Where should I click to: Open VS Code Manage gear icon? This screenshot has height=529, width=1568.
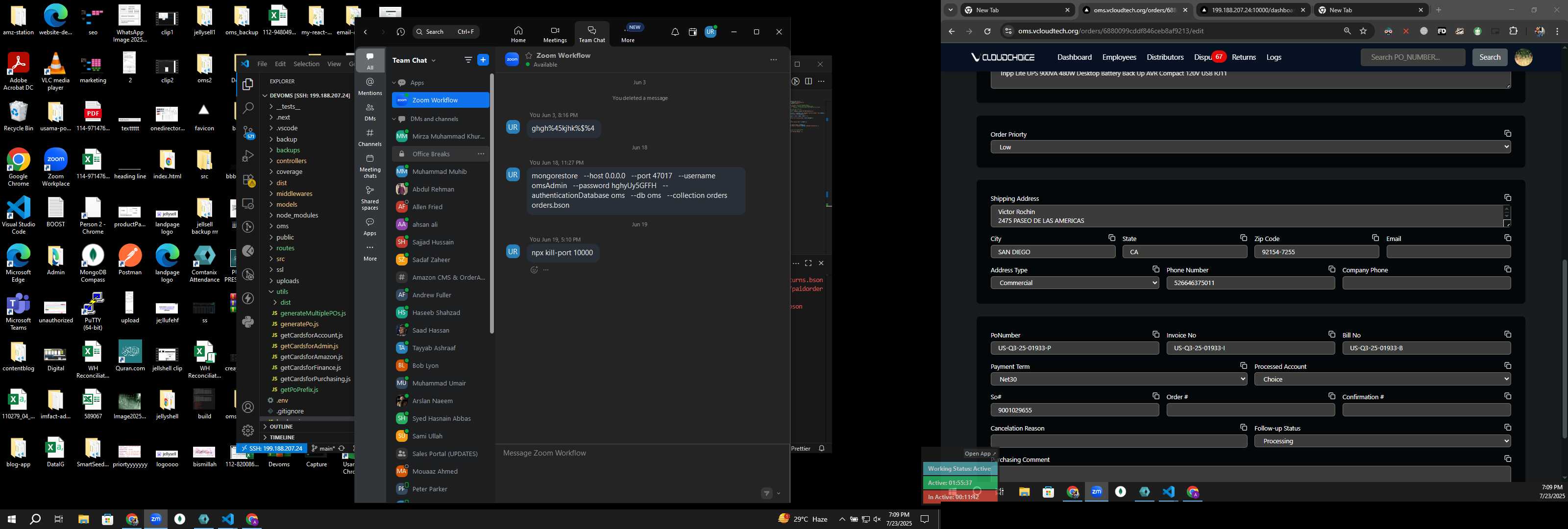[248, 431]
